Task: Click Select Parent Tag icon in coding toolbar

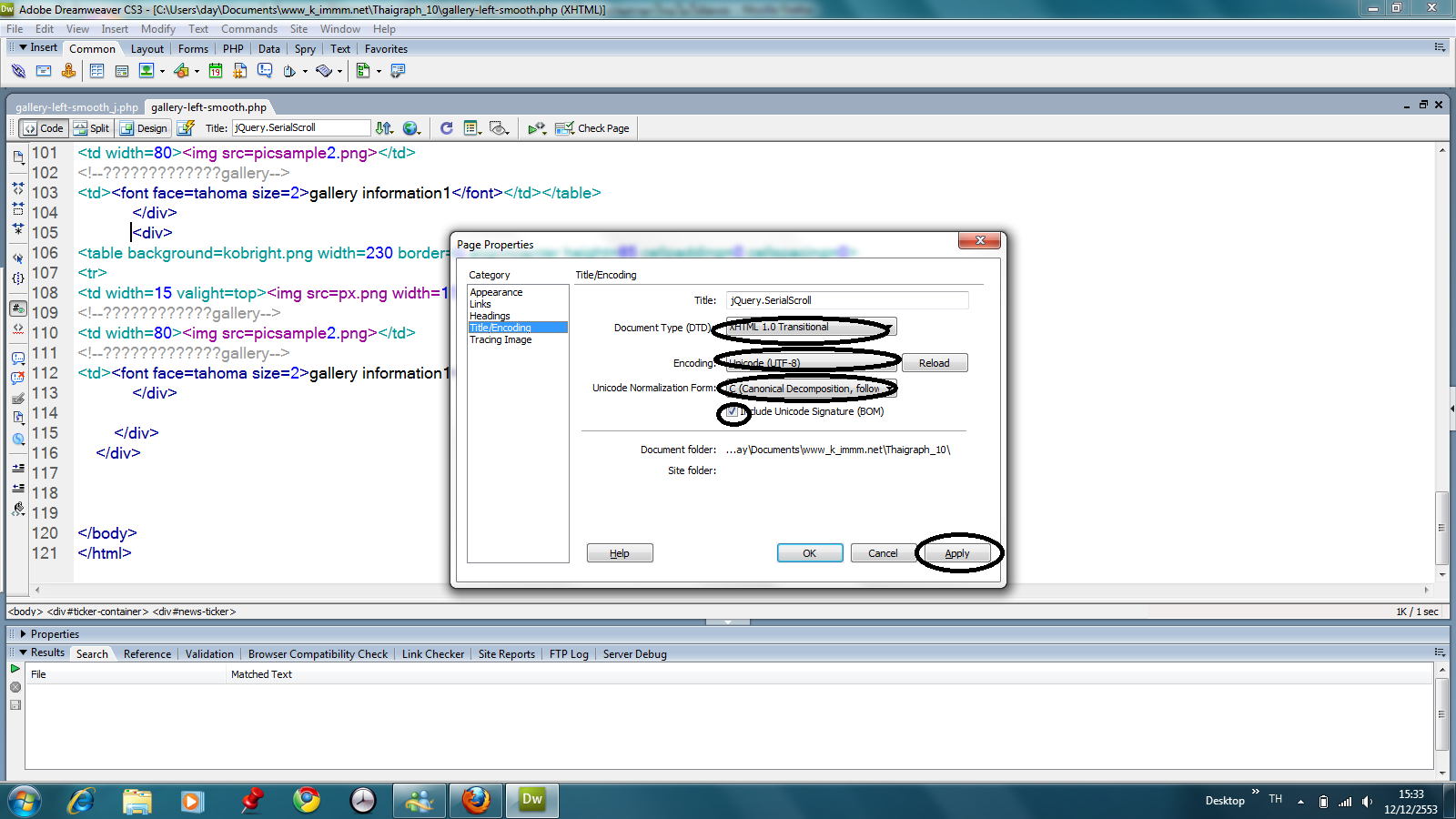Action: point(18,258)
